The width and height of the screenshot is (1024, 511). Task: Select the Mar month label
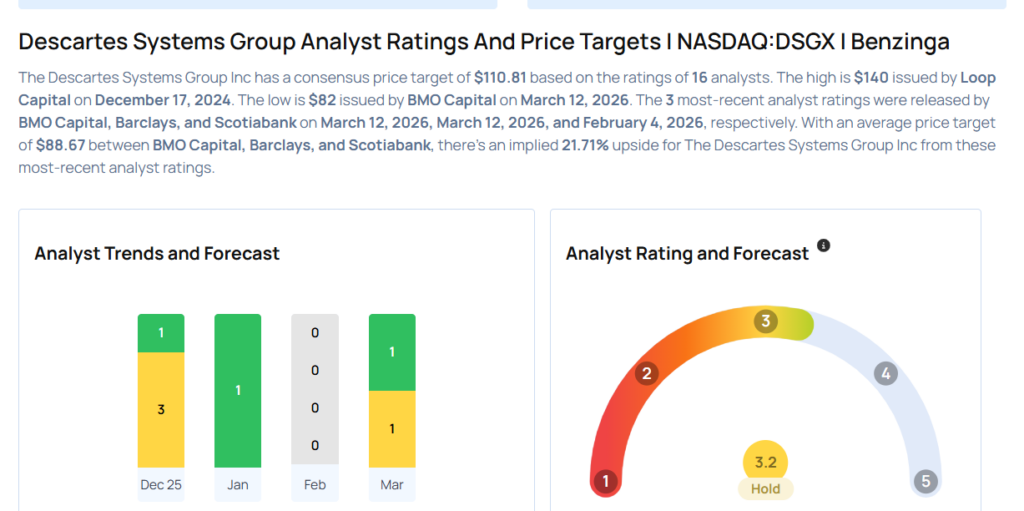[392, 484]
